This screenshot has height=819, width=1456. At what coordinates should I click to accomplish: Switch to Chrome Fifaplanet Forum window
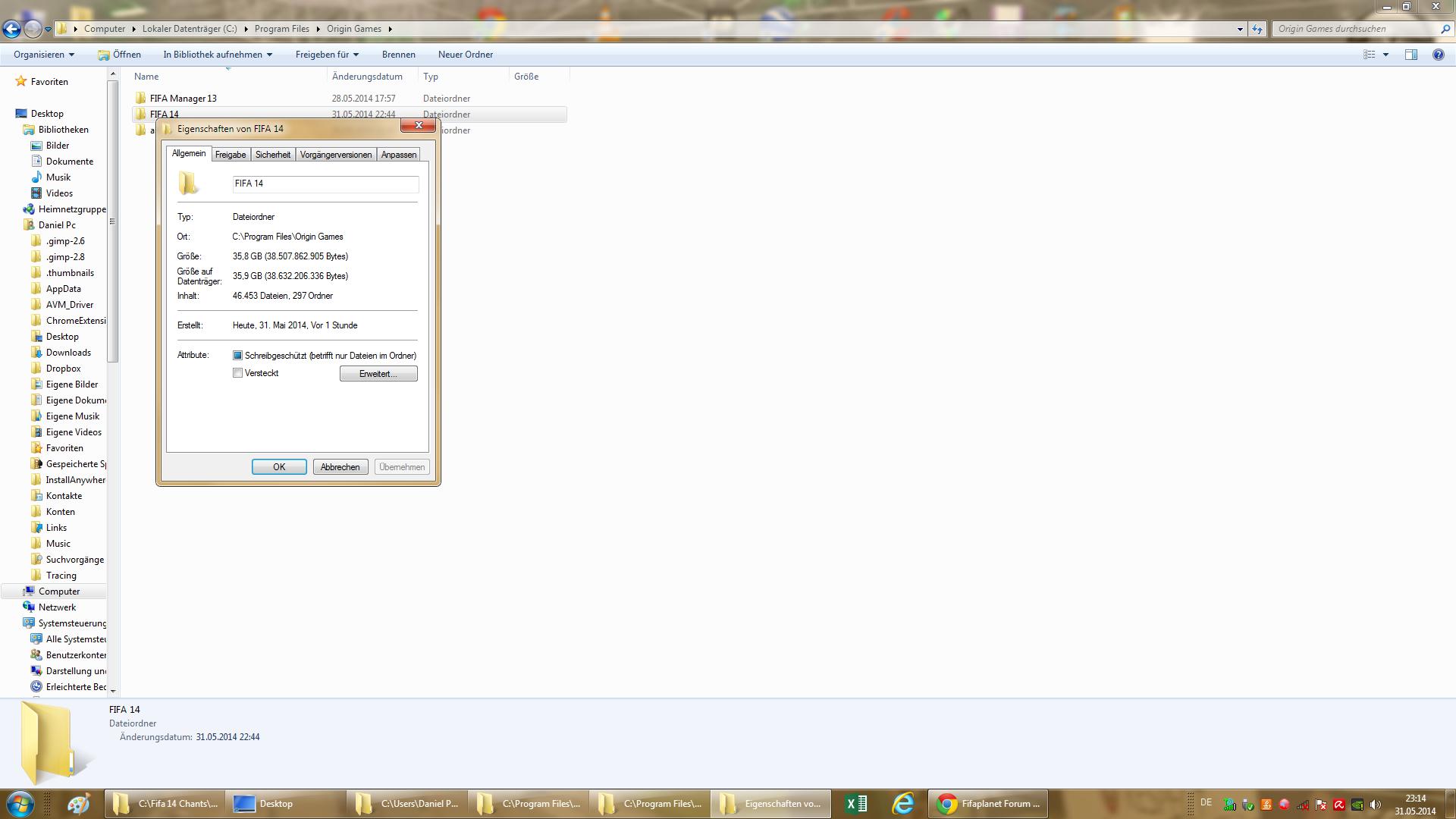pos(988,804)
